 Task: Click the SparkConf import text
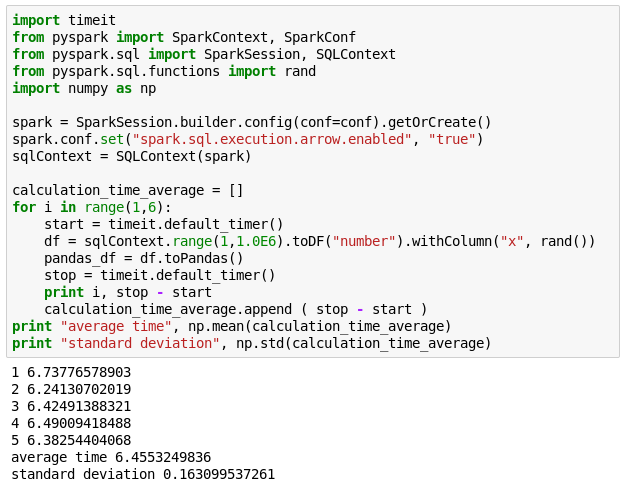point(320,37)
